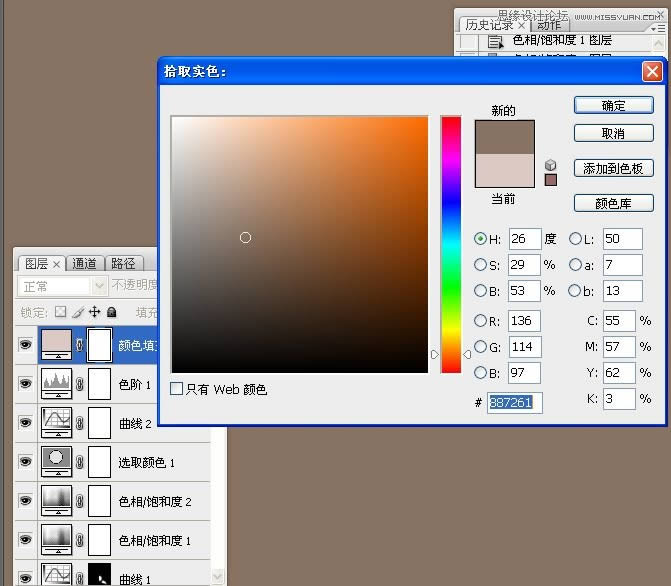
Task: Click the H hue value field
Action: (x=525, y=239)
